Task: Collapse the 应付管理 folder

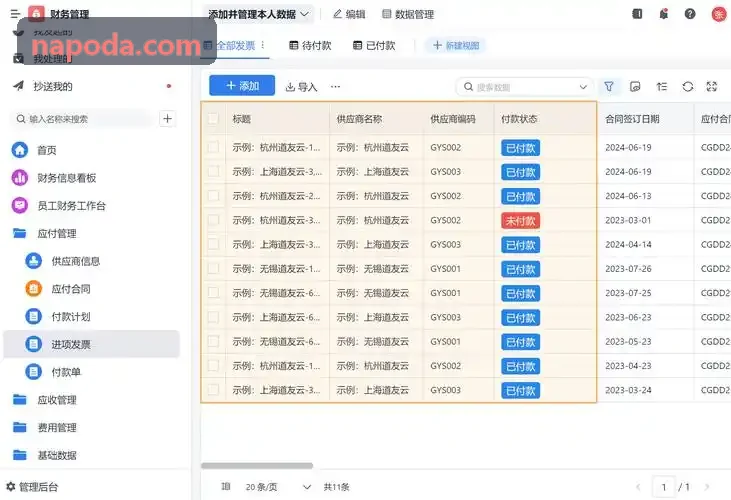Action: (20, 233)
